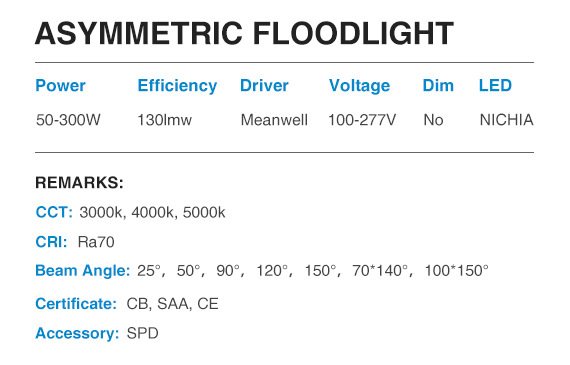Click the Beam Angle label
Screen dimensions: 570x365
83,271
